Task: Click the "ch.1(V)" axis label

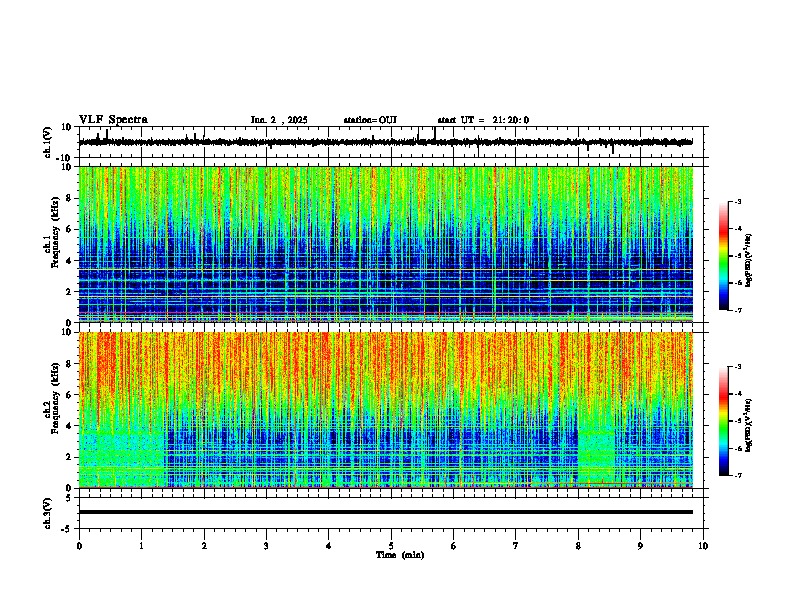Action: 48,143
